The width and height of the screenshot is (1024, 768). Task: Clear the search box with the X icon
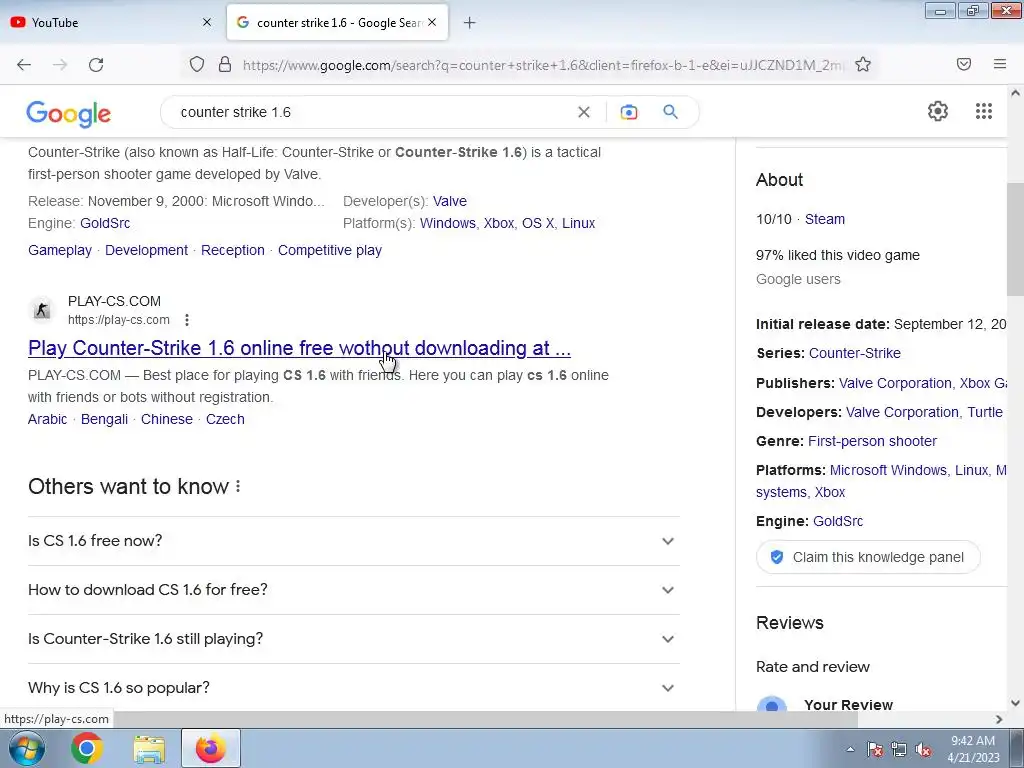584,112
